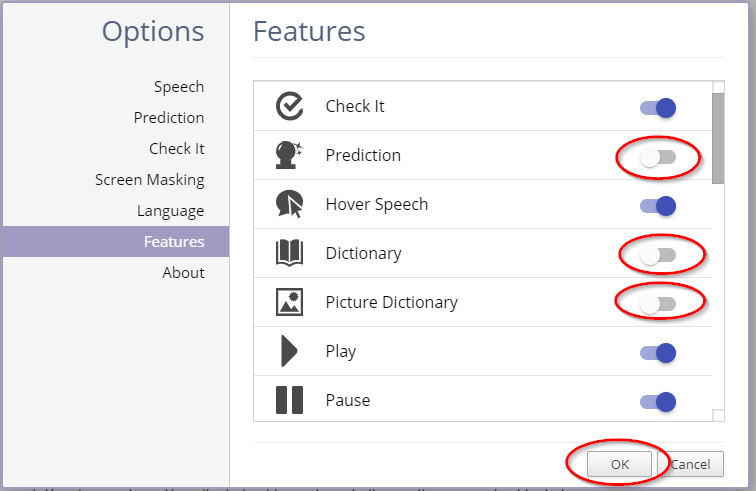Click the Prediction crystal ball icon
Viewport: 756px width, 491px height.
289,155
